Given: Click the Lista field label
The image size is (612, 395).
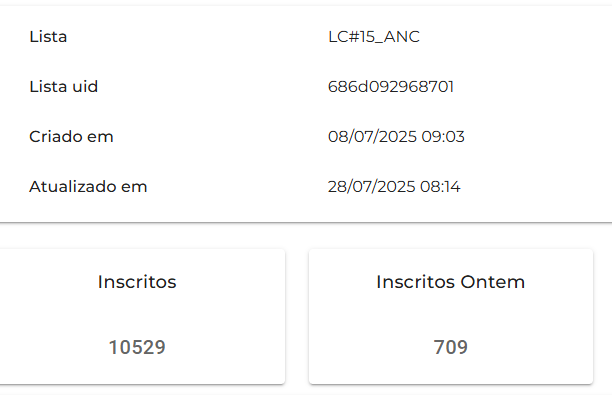Looking at the screenshot, I should coord(48,37).
